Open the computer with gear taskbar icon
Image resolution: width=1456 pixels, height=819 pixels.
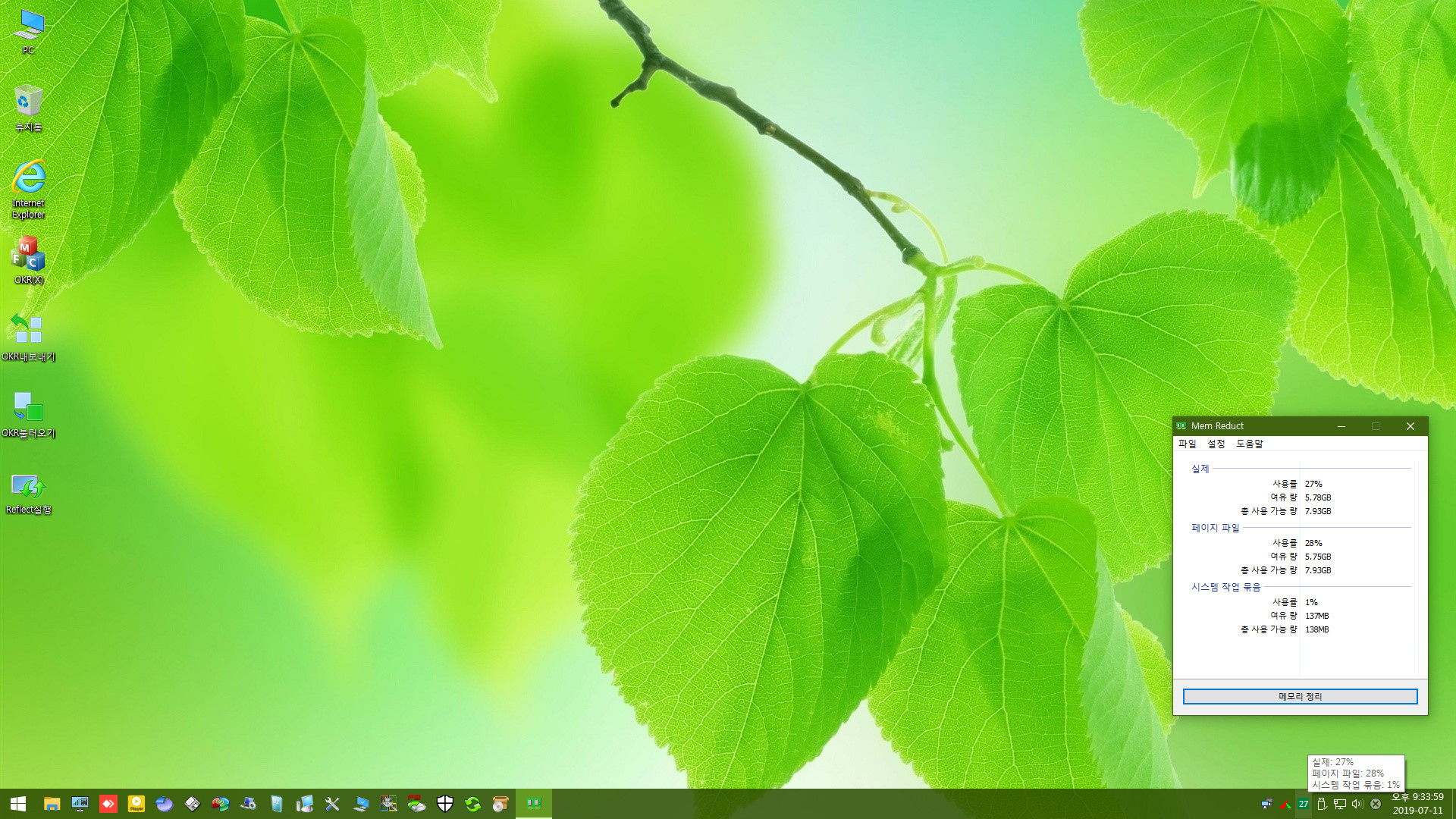click(x=249, y=804)
